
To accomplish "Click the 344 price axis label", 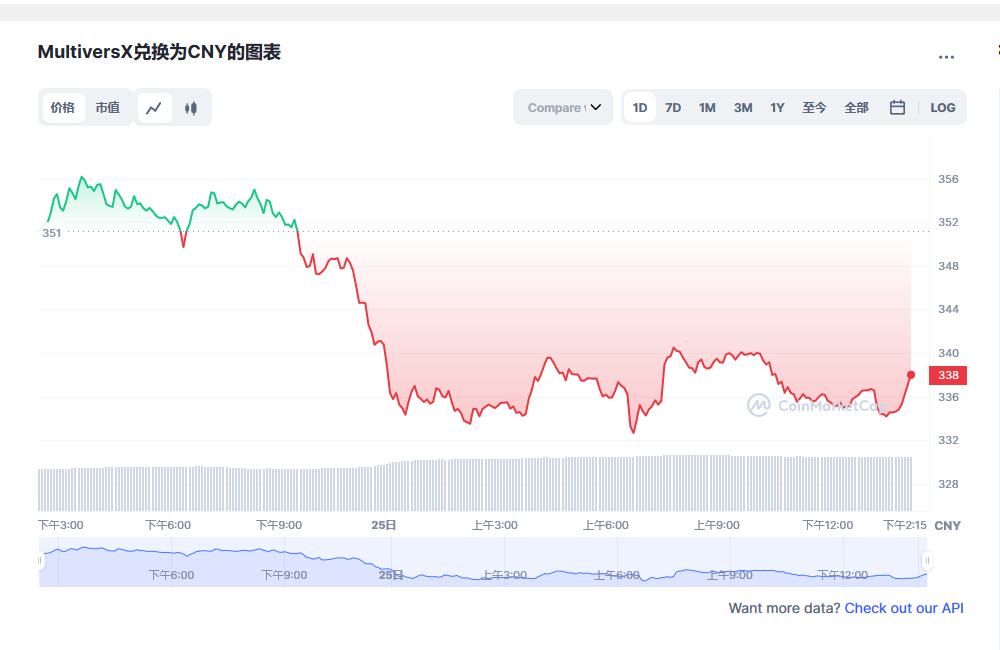I will tap(948, 309).
